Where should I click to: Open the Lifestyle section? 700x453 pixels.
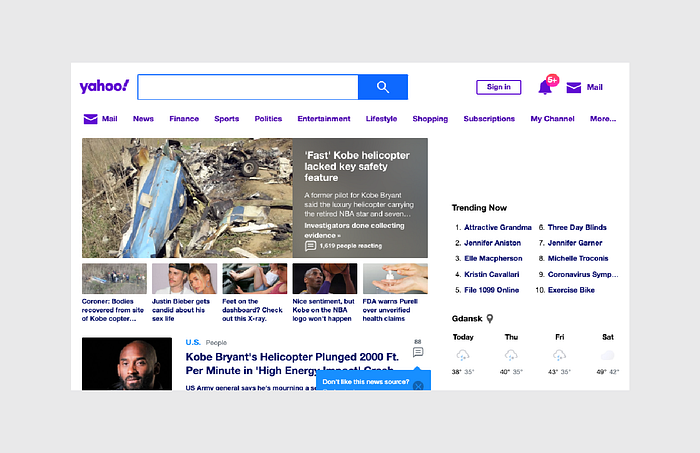pyautogui.click(x=381, y=119)
